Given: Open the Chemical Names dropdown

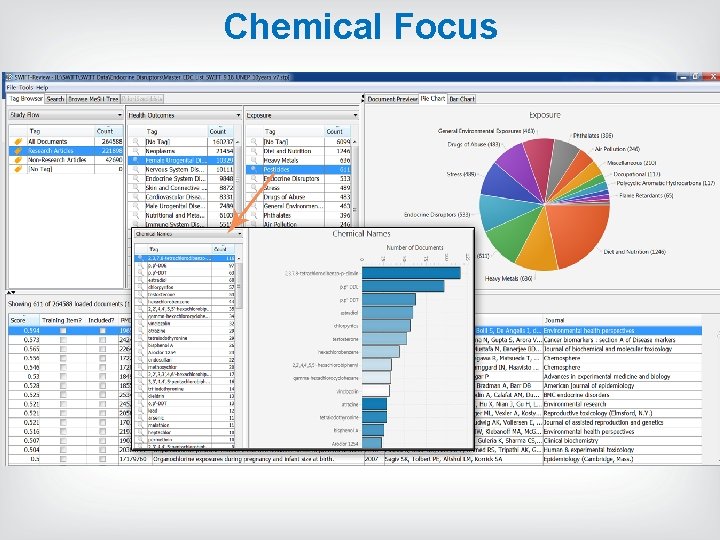Looking at the screenshot, I should (188, 234).
